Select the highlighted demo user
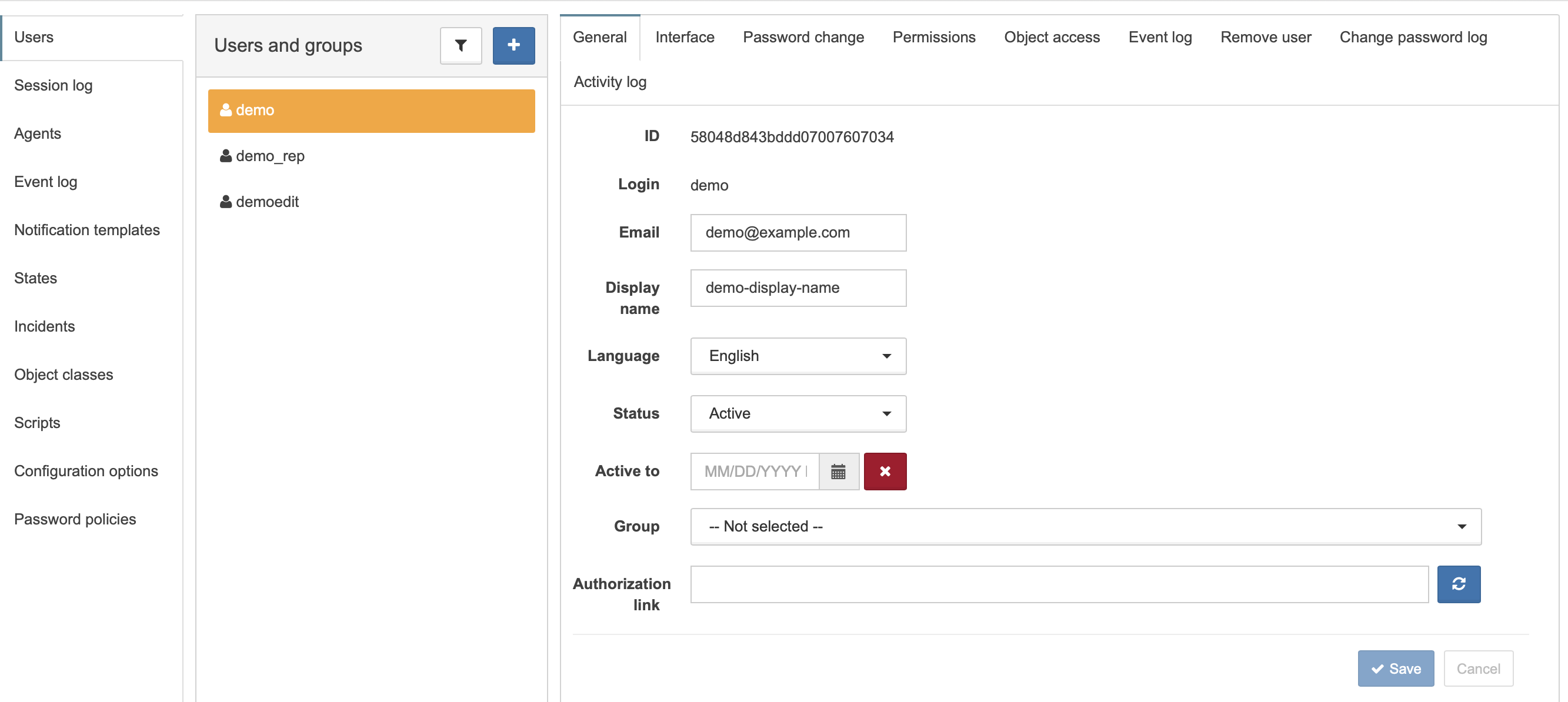The image size is (1568, 702). (371, 111)
